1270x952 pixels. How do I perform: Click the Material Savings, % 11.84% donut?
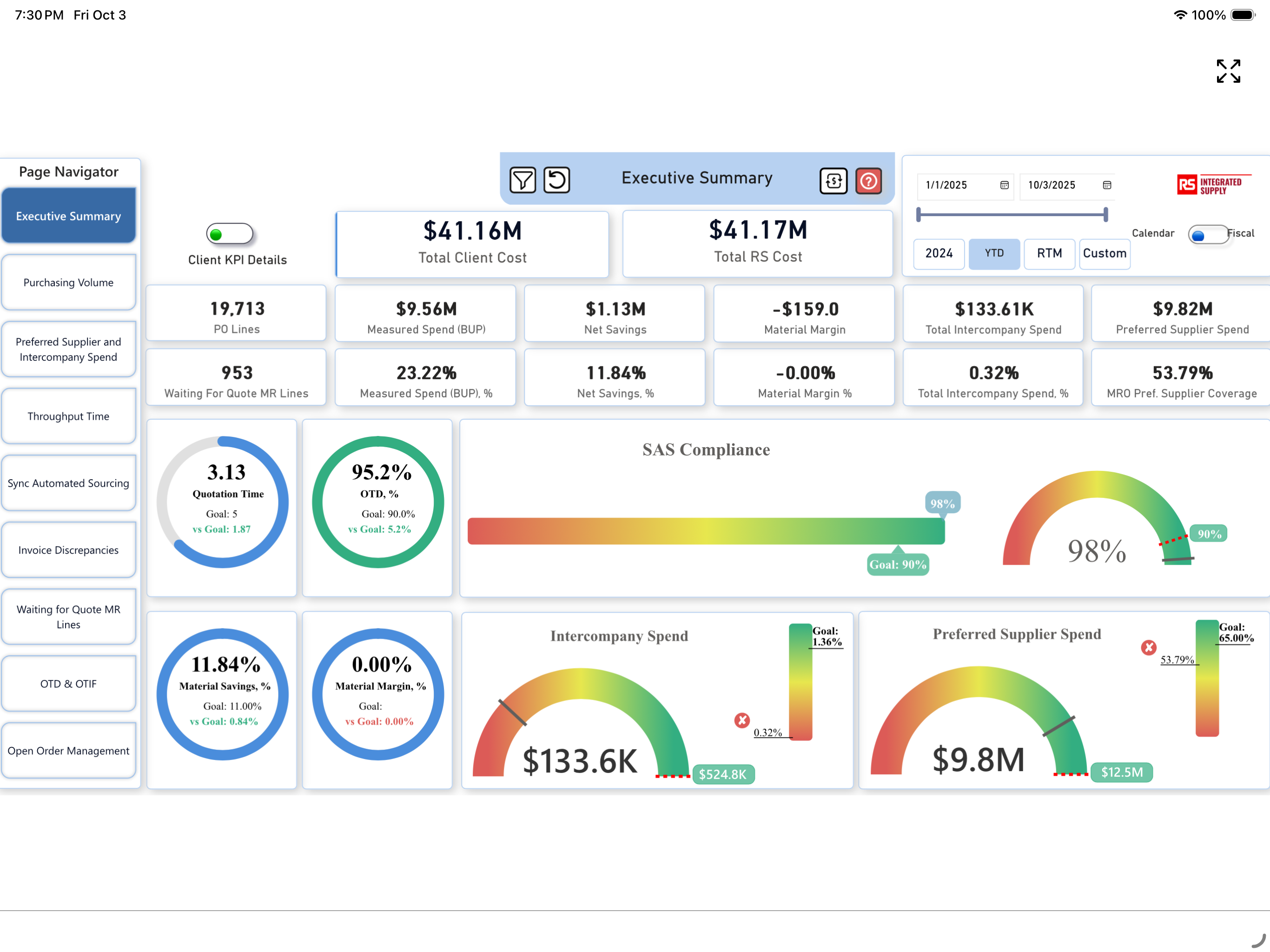coord(223,694)
